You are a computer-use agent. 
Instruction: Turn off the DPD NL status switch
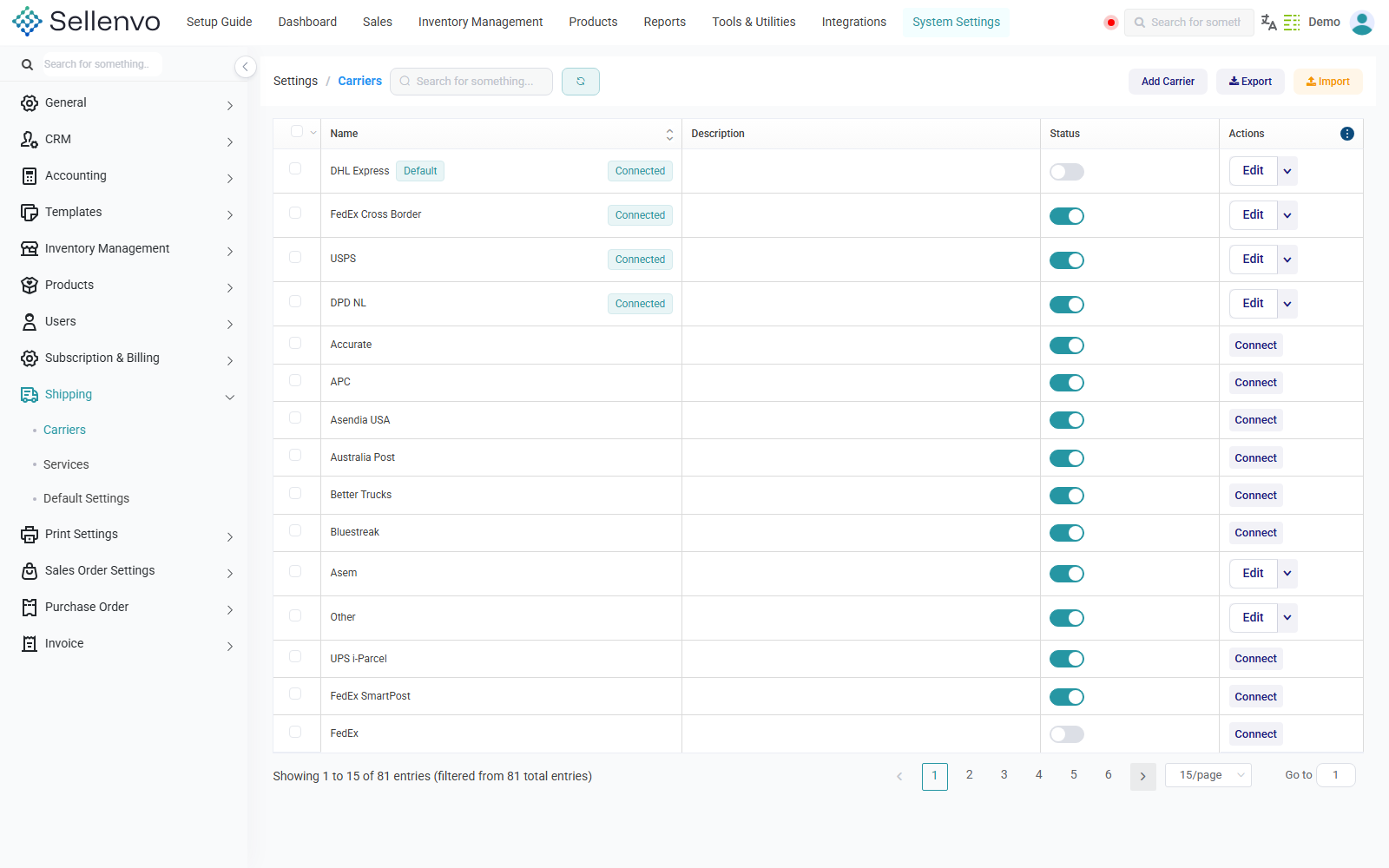tap(1066, 305)
